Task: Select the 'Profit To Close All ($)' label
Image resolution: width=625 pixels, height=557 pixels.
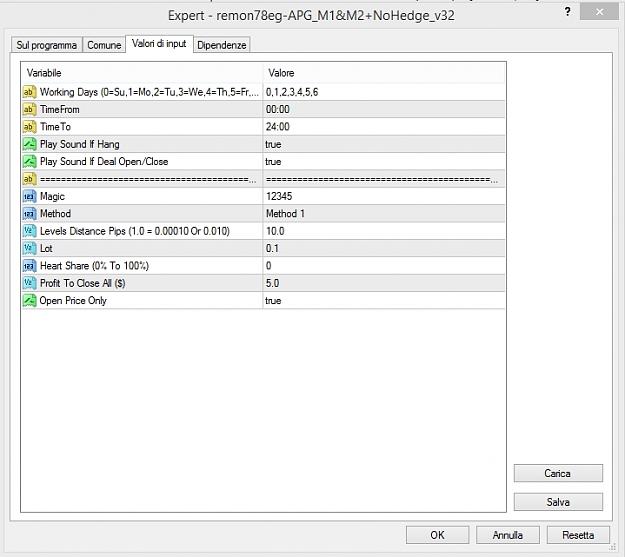Action: coord(83,283)
